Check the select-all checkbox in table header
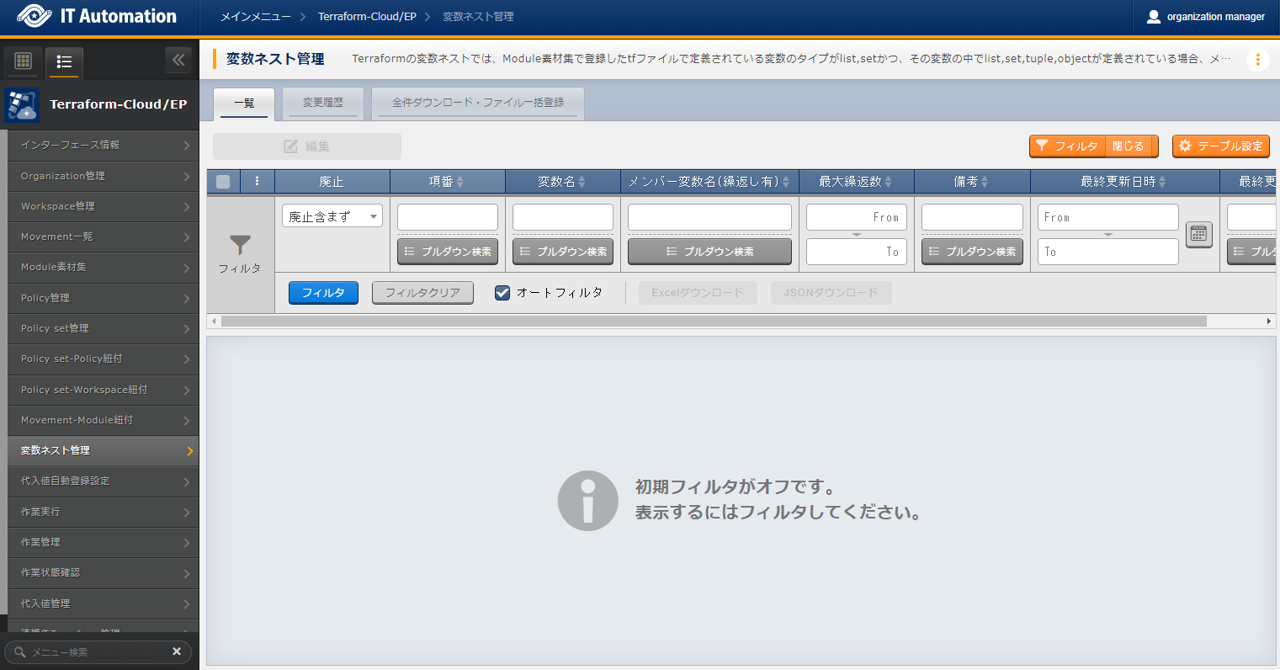Viewport: 1280px width, 670px height. [x=223, y=181]
